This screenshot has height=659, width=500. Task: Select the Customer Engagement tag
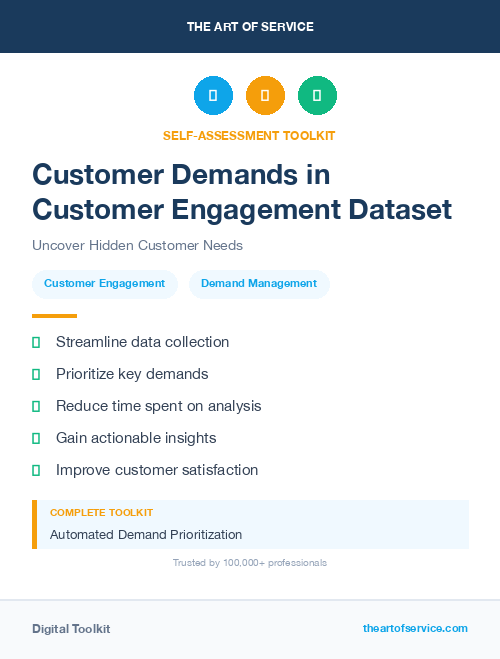[105, 284]
